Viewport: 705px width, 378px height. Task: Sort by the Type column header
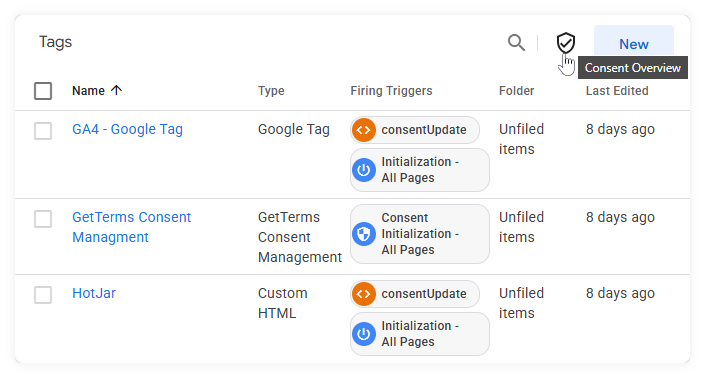pyautogui.click(x=271, y=91)
